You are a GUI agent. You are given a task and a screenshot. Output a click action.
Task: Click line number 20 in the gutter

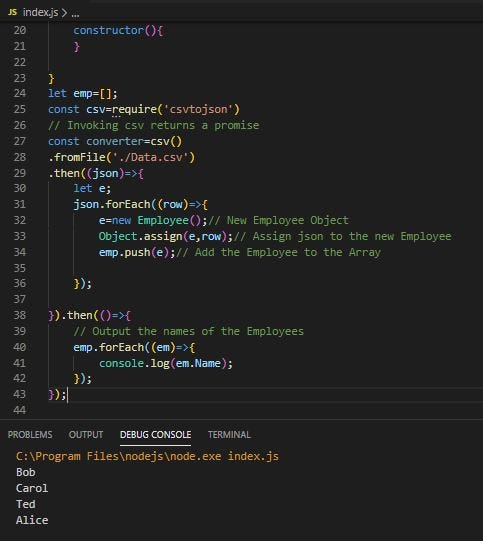tap(20, 30)
